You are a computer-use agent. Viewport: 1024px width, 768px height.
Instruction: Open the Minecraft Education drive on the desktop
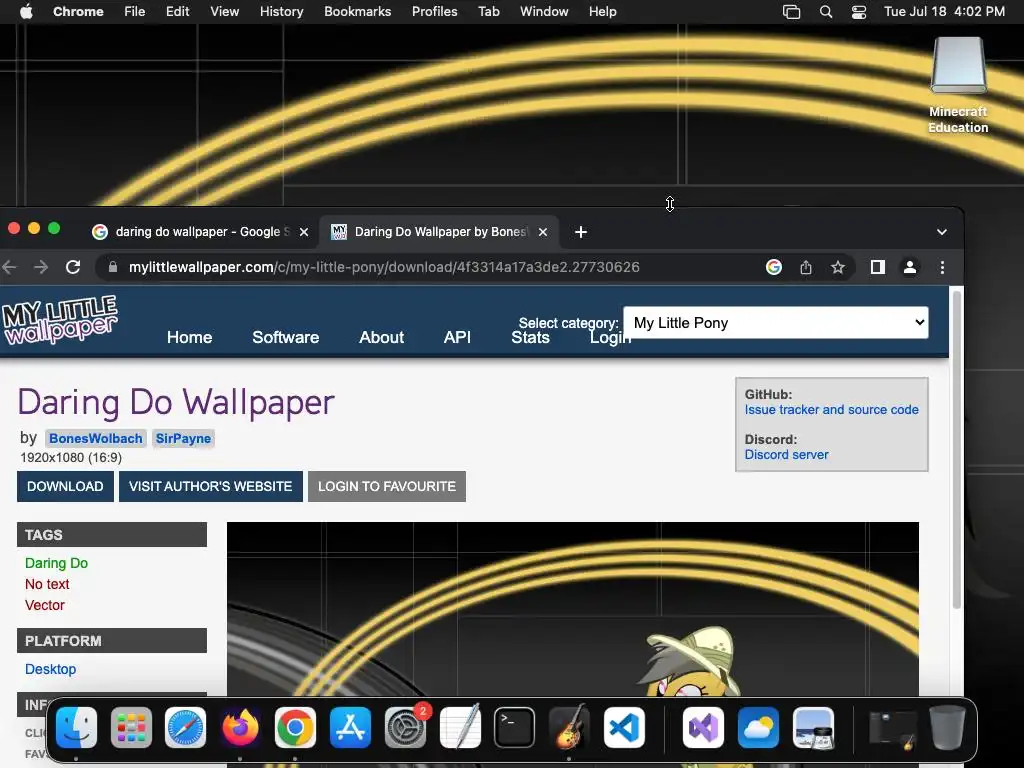point(958,85)
